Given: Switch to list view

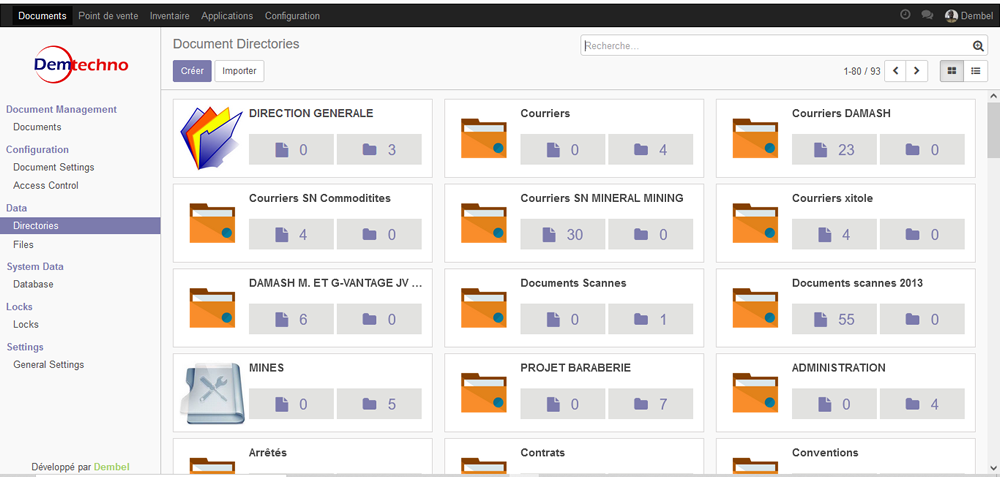Looking at the screenshot, I should coord(975,71).
